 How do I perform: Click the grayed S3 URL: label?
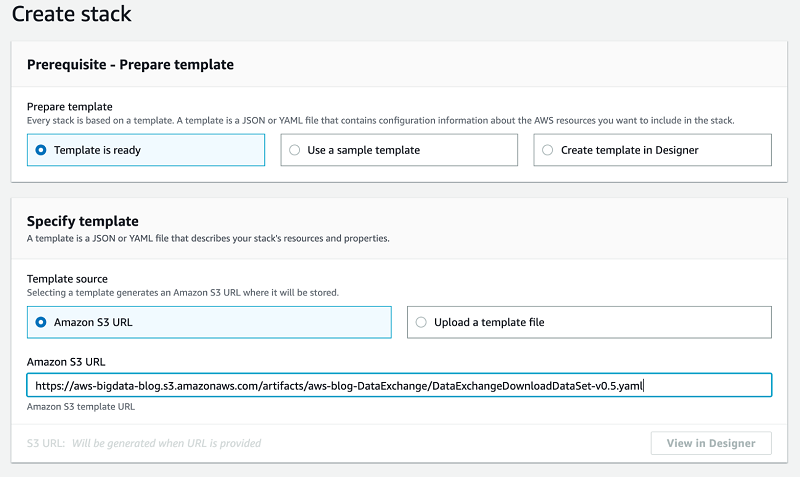pyautogui.click(x=45, y=443)
